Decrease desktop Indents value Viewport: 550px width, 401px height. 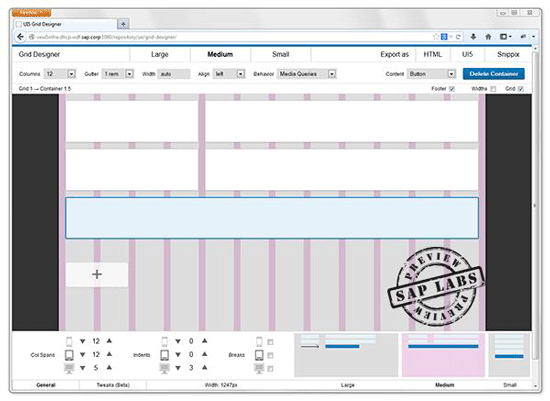[178, 368]
